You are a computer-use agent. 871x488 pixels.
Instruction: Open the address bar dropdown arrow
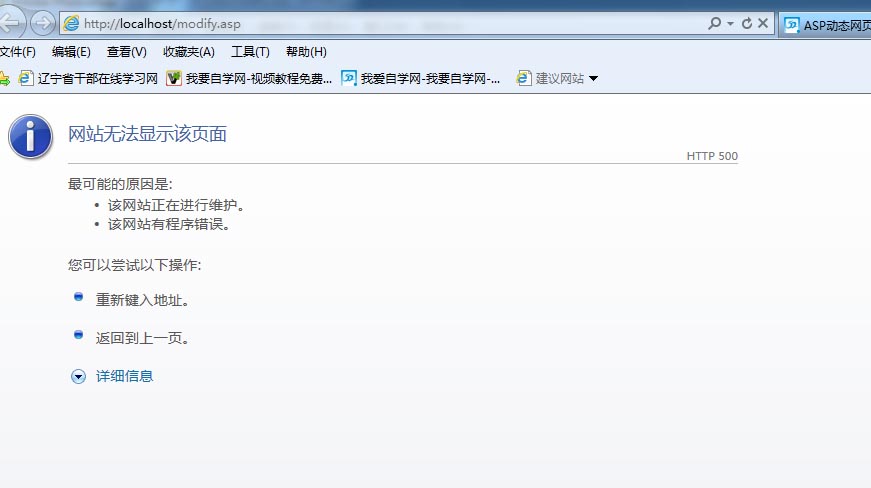pyautogui.click(x=730, y=23)
